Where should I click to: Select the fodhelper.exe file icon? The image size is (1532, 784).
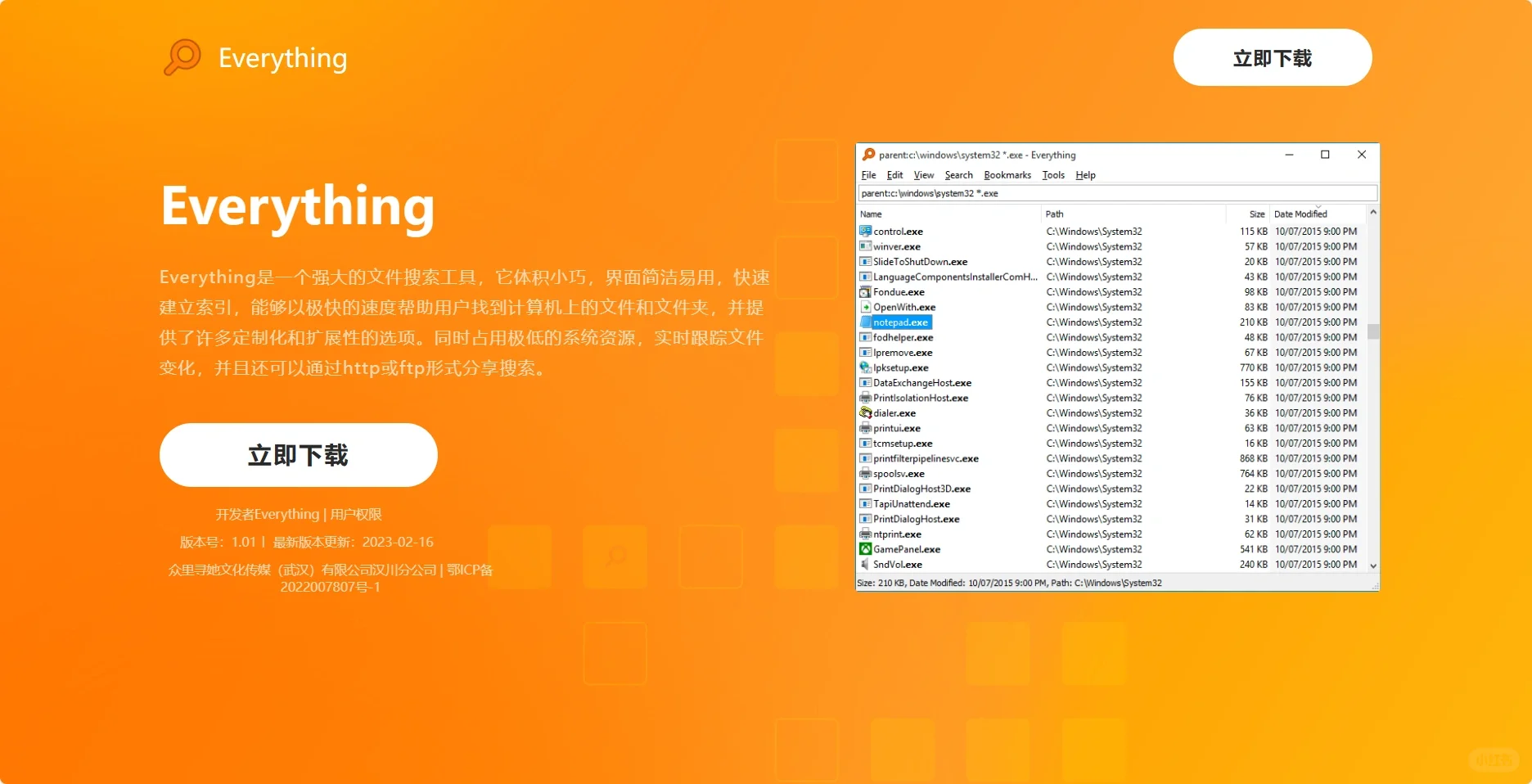[865, 337]
